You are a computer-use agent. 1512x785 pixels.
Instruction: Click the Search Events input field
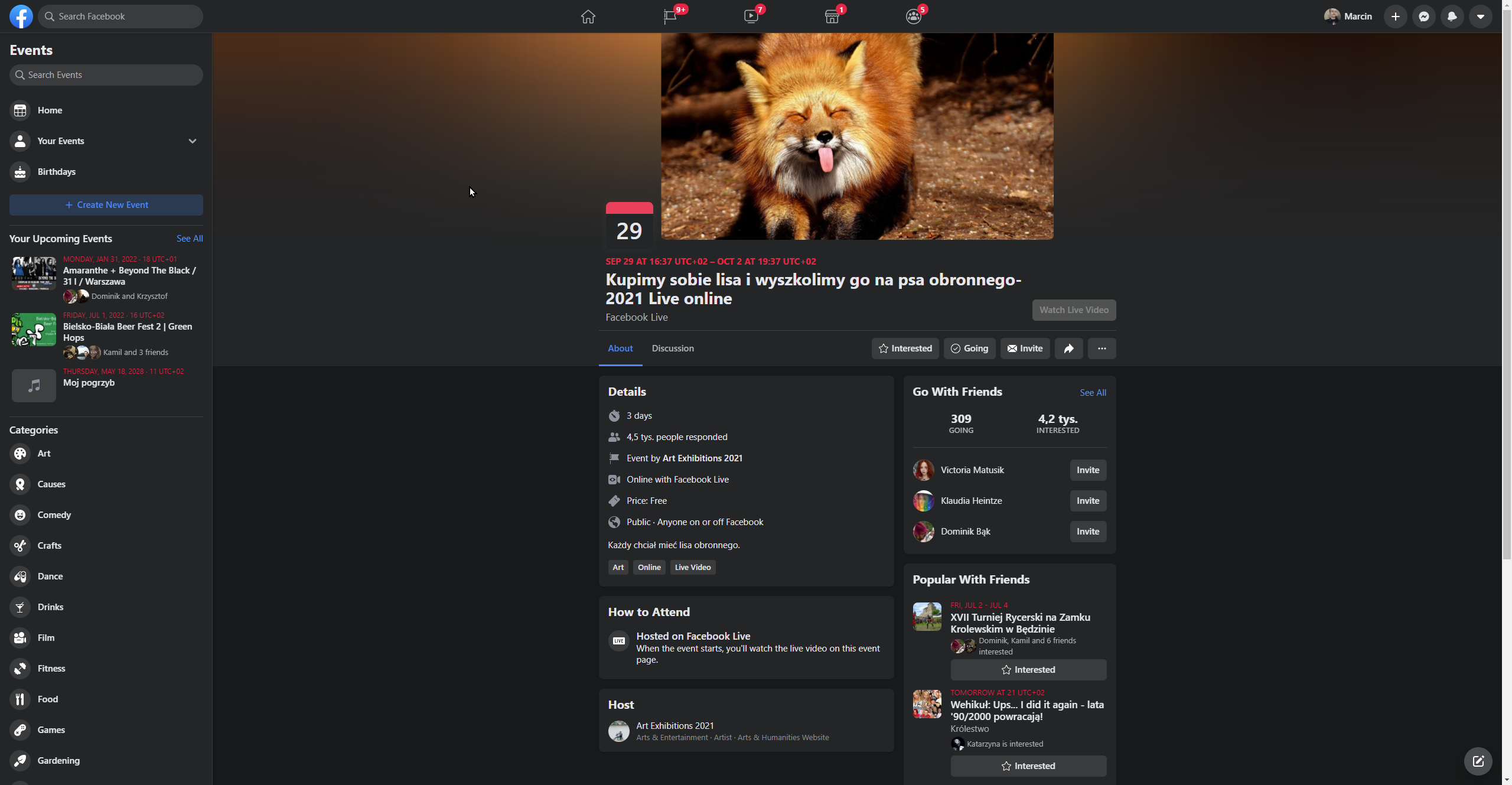[x=106, y=75]
